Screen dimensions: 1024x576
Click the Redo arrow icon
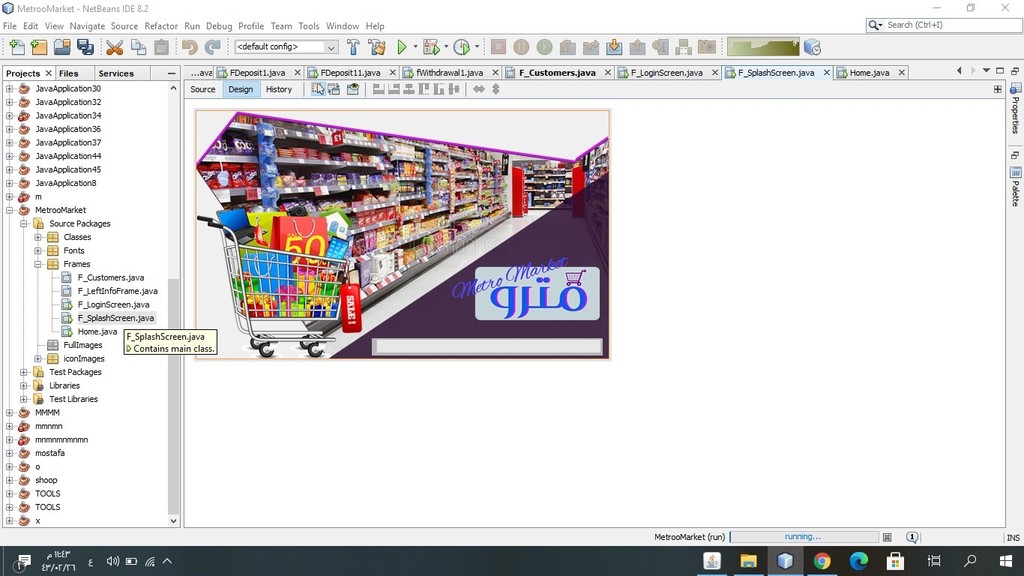[213, 47]
